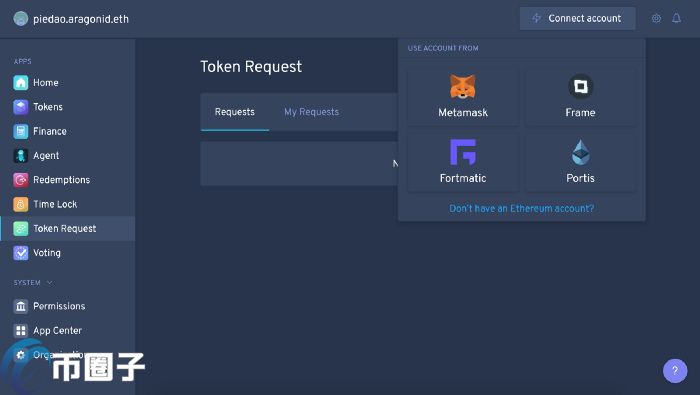Open the Permissions system icon

click(21, 306)
